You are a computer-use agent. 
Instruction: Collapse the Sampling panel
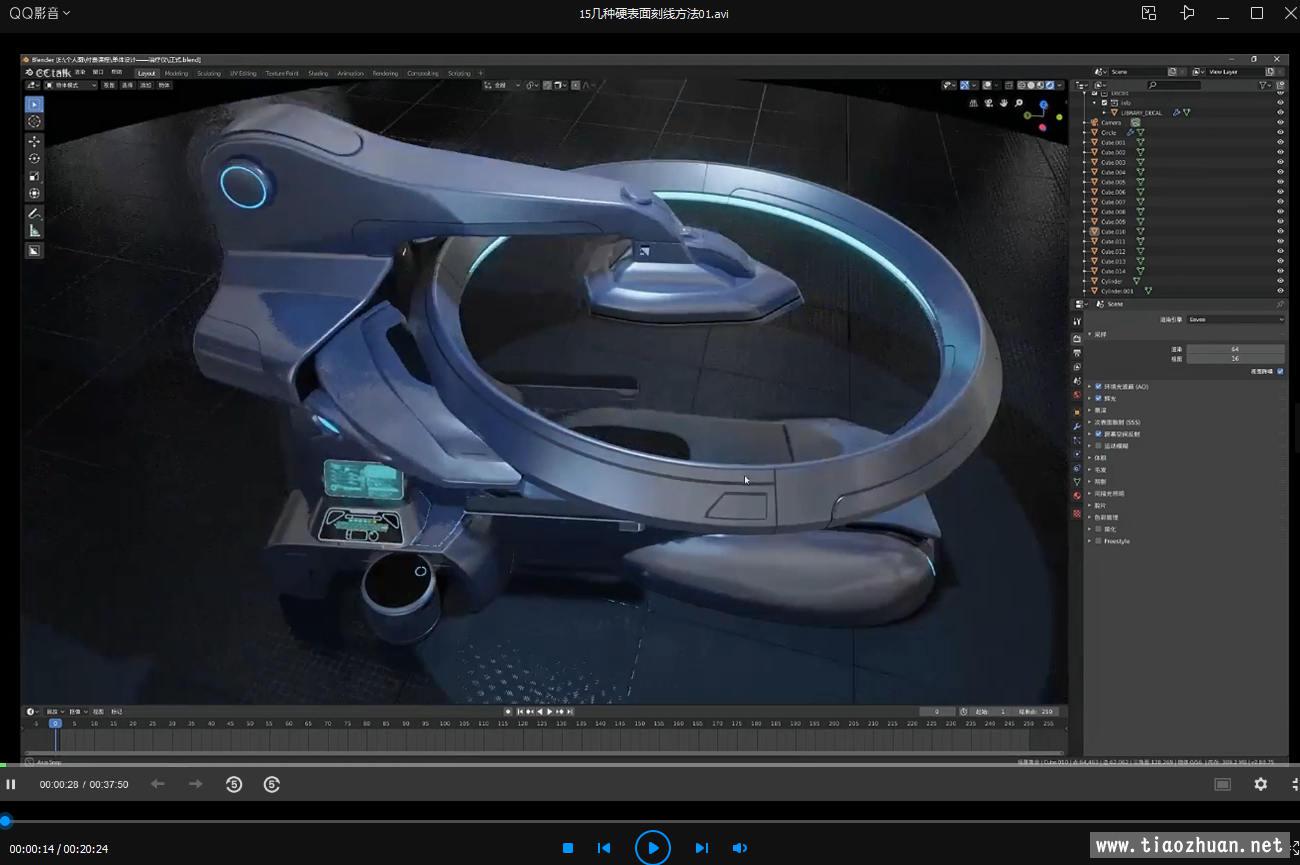1089,335
